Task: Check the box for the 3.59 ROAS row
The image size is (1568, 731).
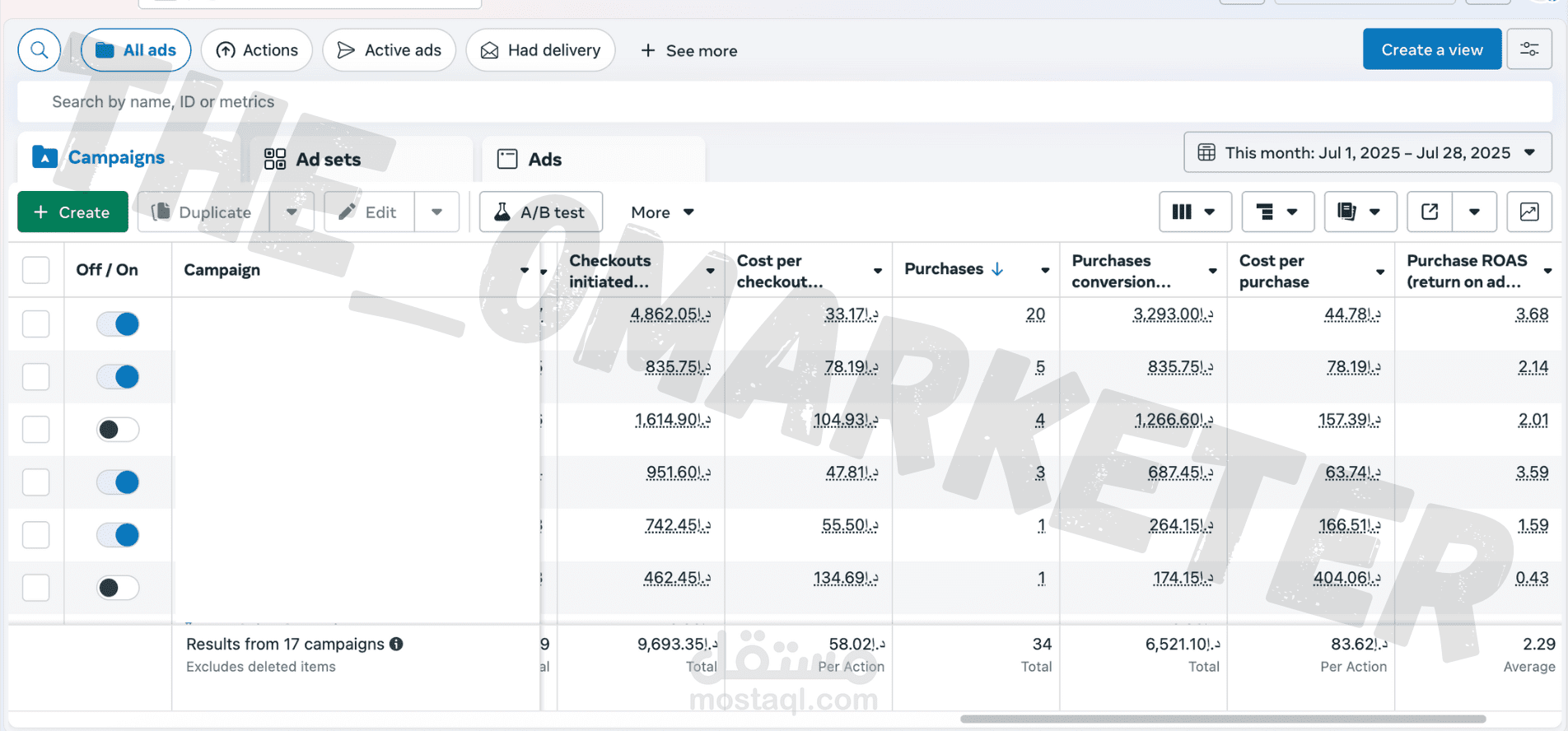Action: (x=35, y=482)
